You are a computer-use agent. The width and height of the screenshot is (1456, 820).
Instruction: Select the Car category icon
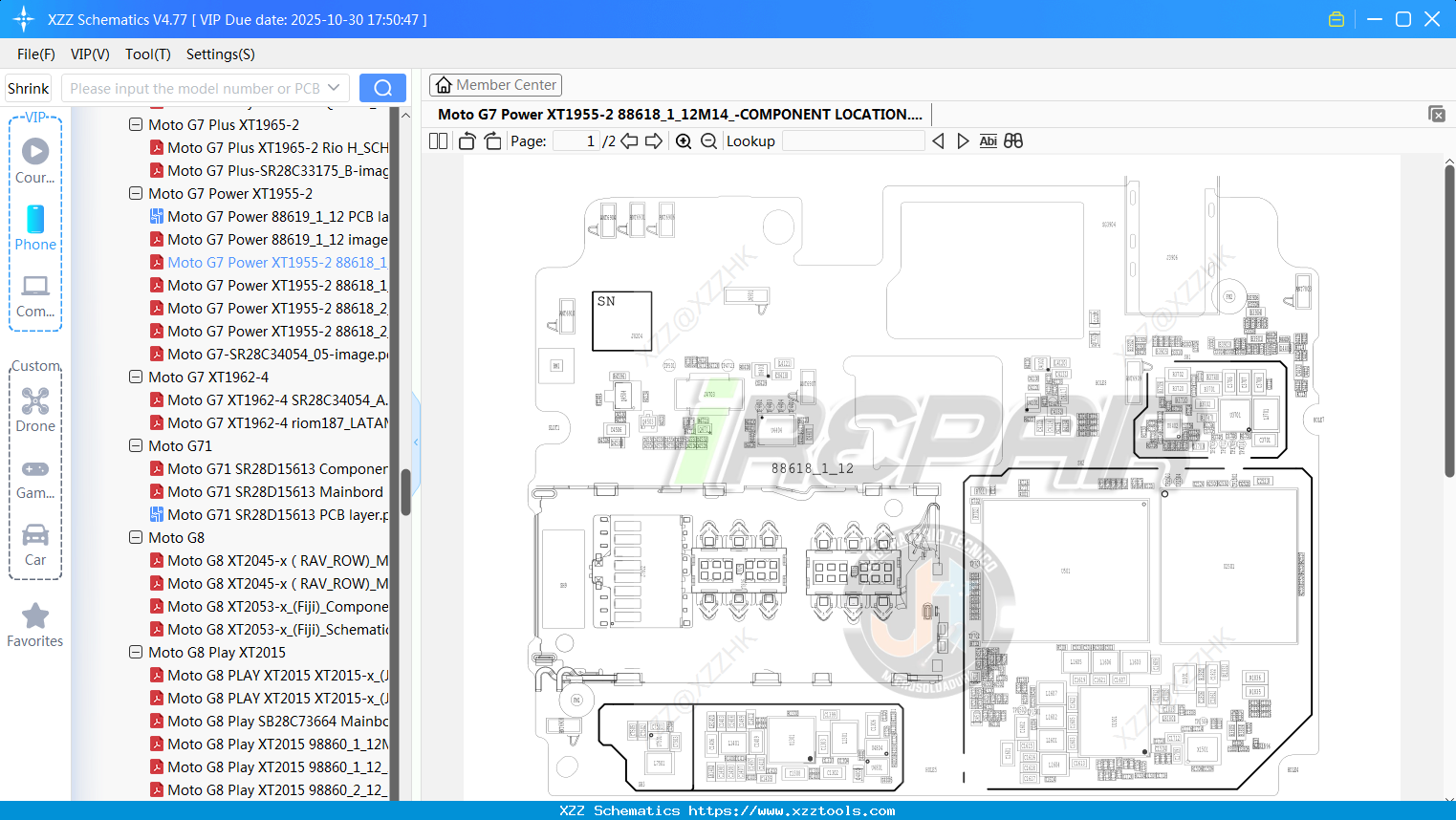35,535
